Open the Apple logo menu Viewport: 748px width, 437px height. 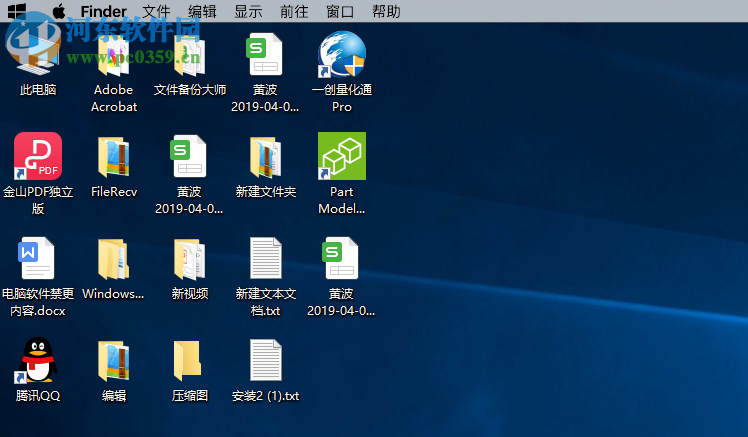(x=59, y=11)
